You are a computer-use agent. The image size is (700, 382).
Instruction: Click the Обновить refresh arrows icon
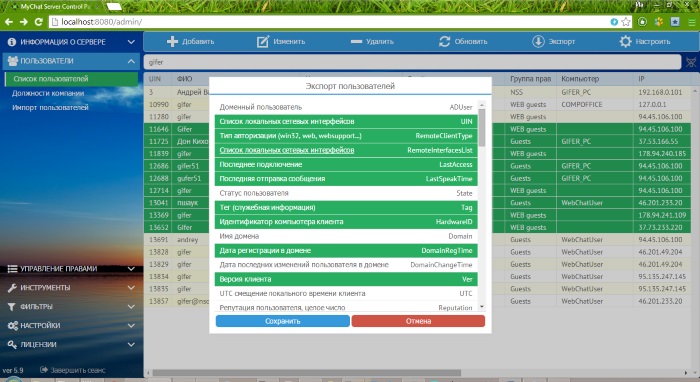click(x=444, y=42)
